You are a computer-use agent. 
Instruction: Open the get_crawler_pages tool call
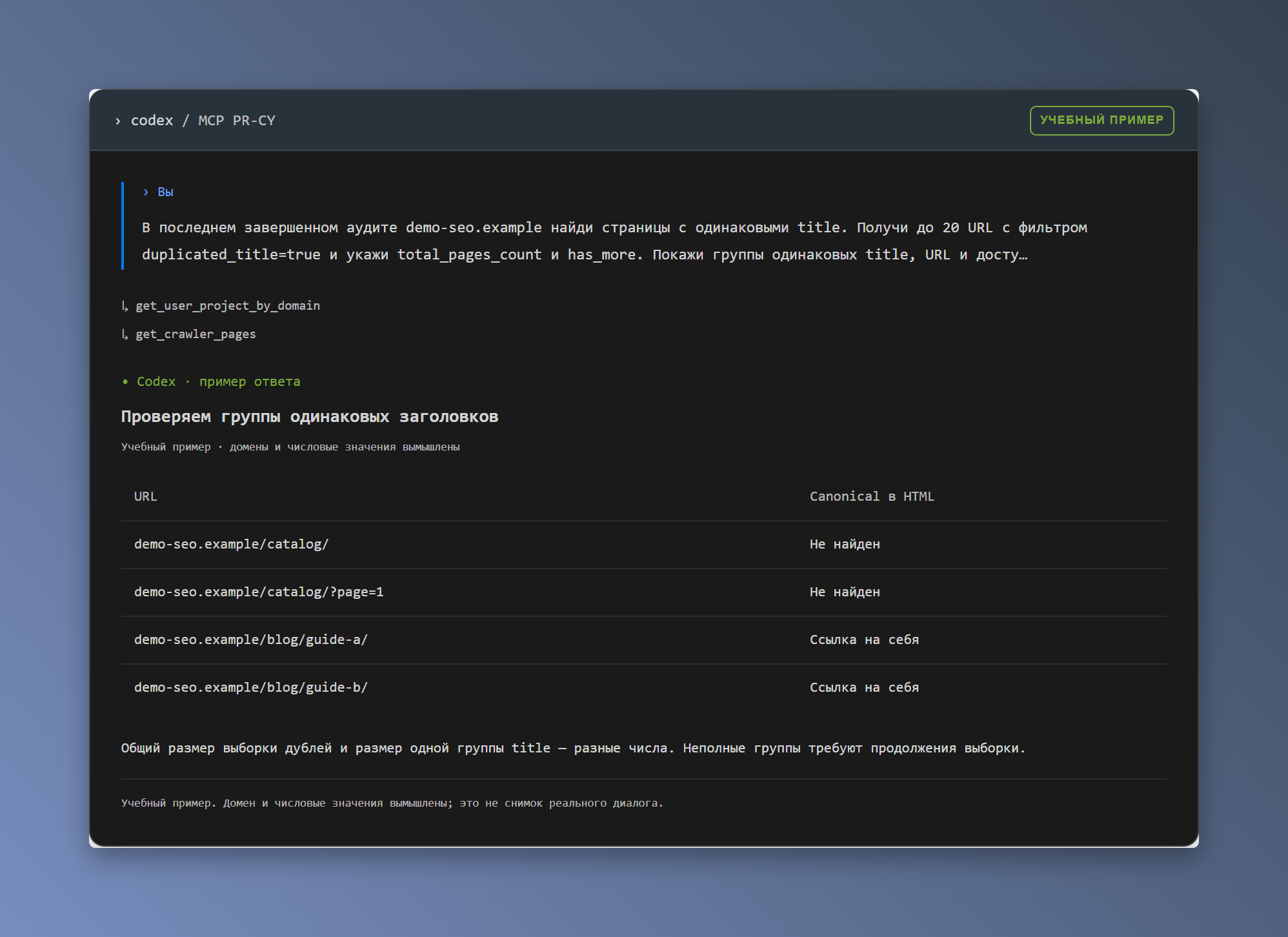coord(196,334)
